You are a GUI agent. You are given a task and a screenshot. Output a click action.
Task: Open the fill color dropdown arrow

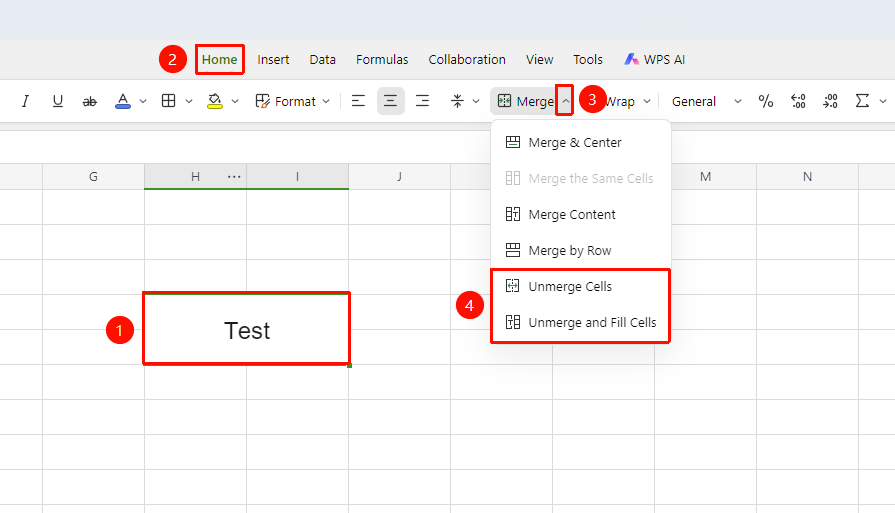click(x=235, y=102)
